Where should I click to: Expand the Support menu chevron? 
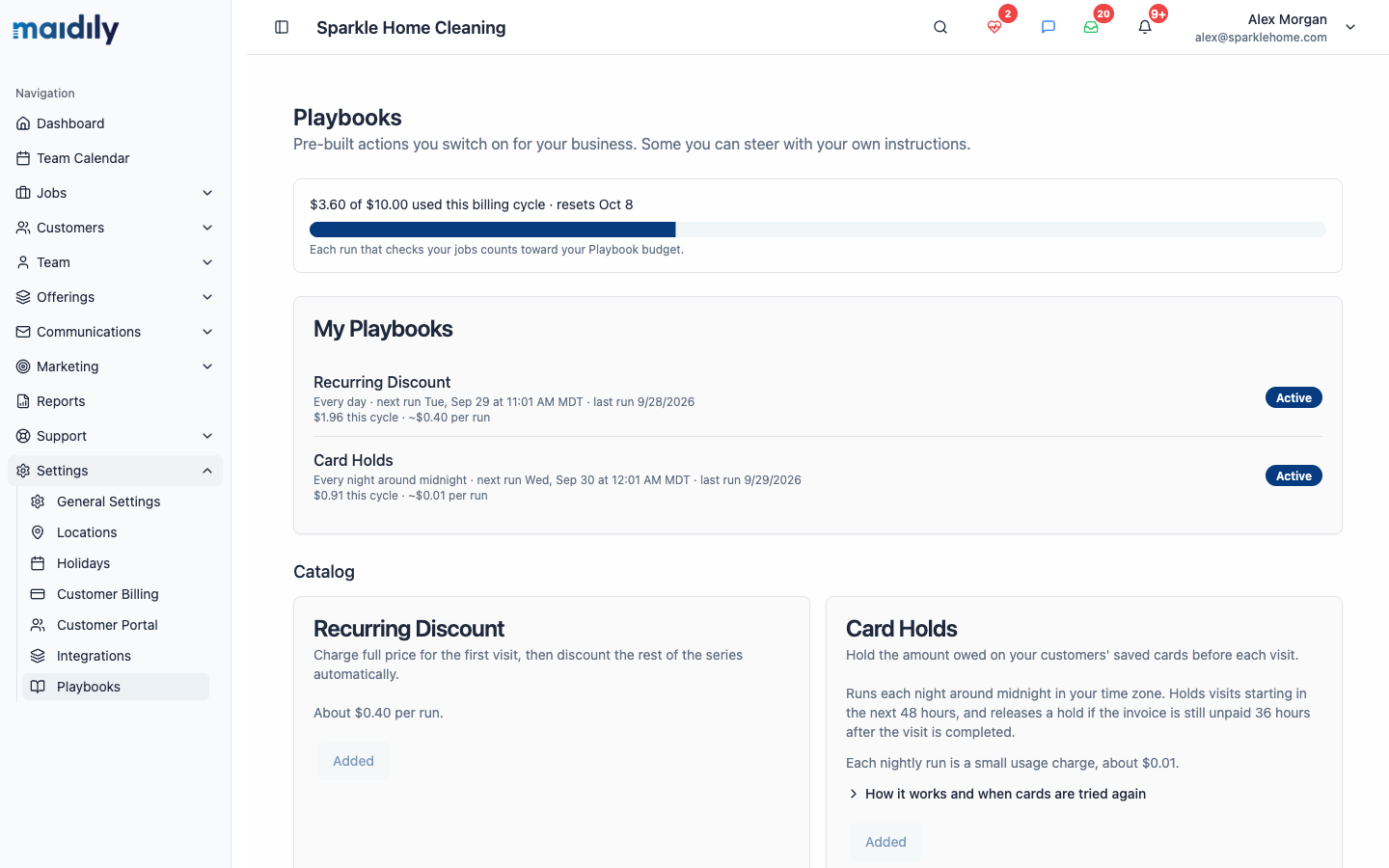point(207,436)
